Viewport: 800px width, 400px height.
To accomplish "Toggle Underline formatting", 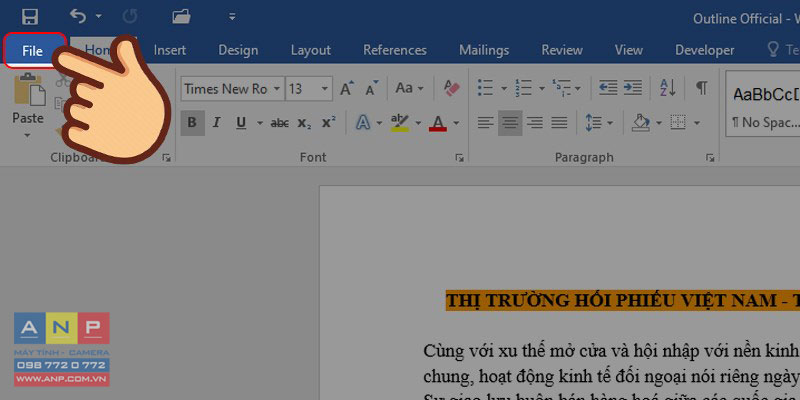I will pos(241,122).
